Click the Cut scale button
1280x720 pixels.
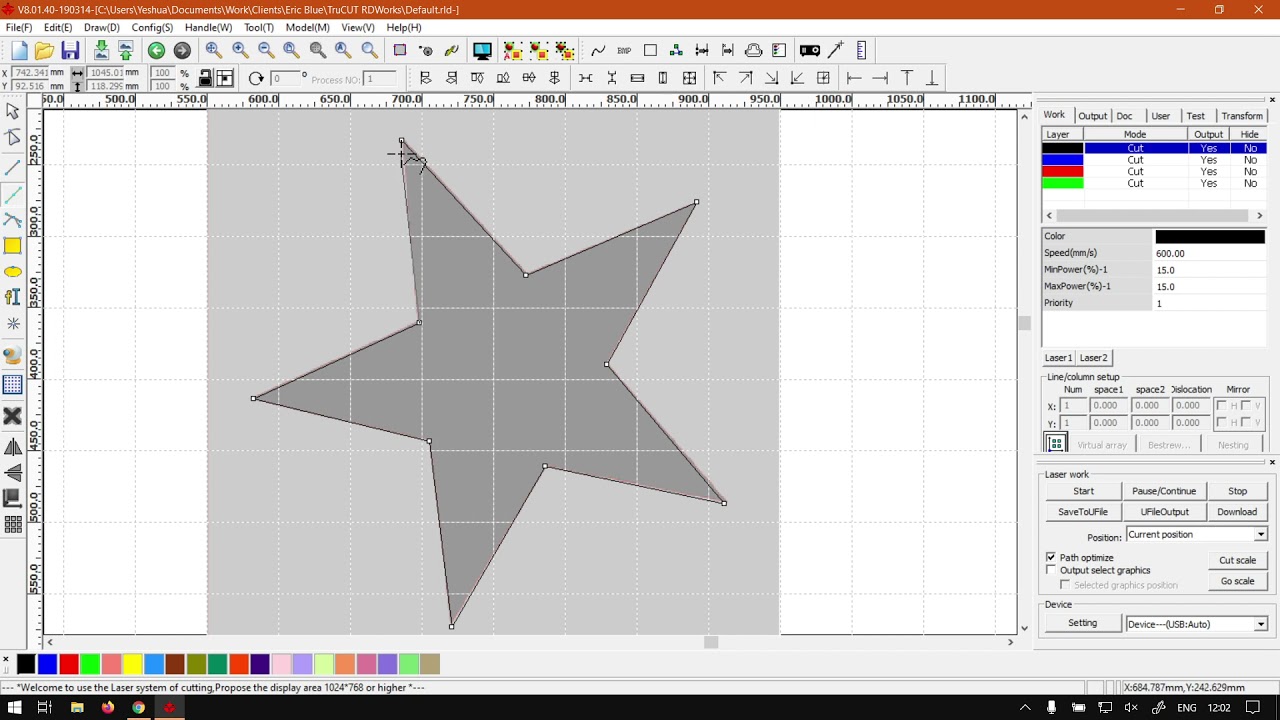point(1237,560)
